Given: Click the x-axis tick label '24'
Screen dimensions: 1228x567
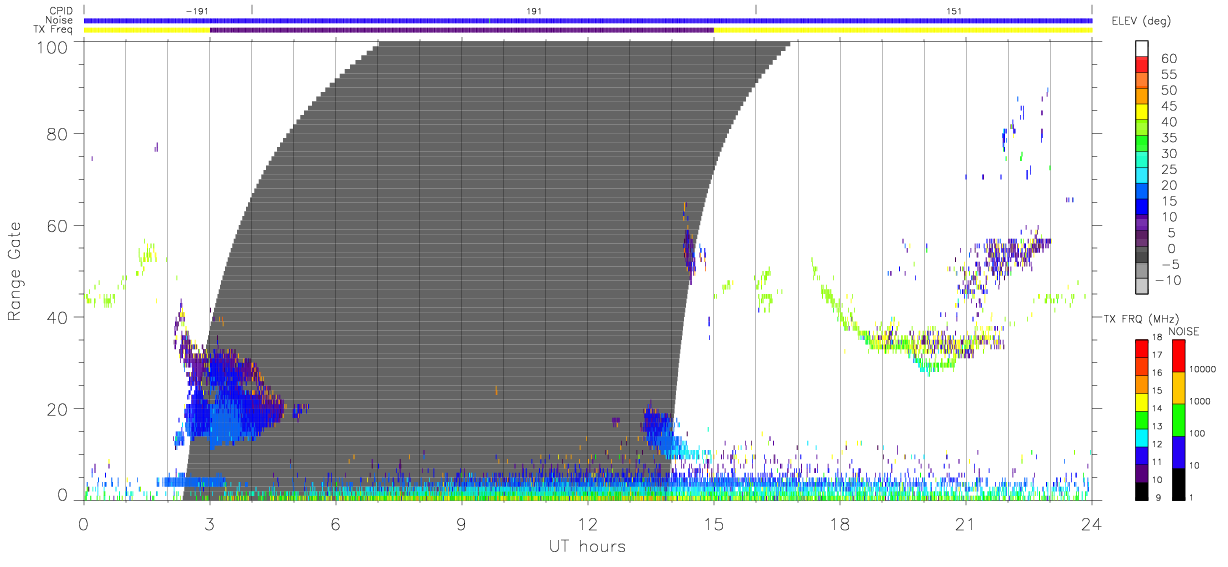Looking at the screenshot, I should 1091,524.
